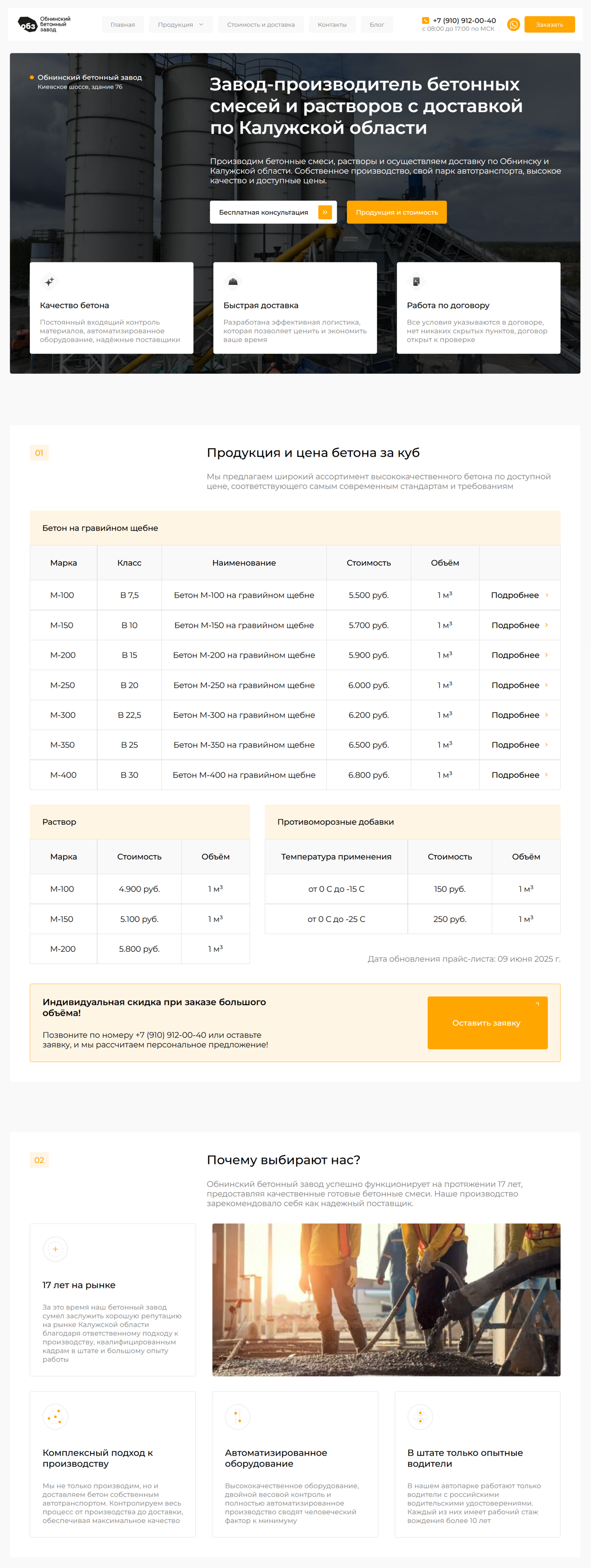591x1568 pixels.
Task: Go to Стоимость и доставка page
Action: pos(261,25)
